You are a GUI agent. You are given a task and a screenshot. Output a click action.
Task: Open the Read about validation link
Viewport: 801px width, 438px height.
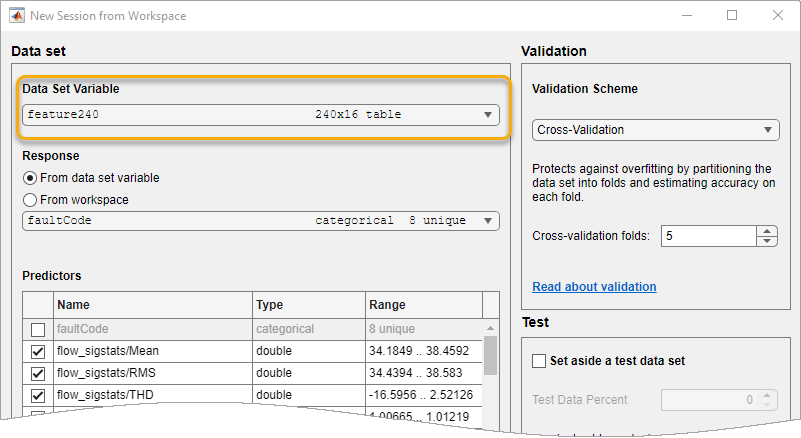click(x=594, y=287)
